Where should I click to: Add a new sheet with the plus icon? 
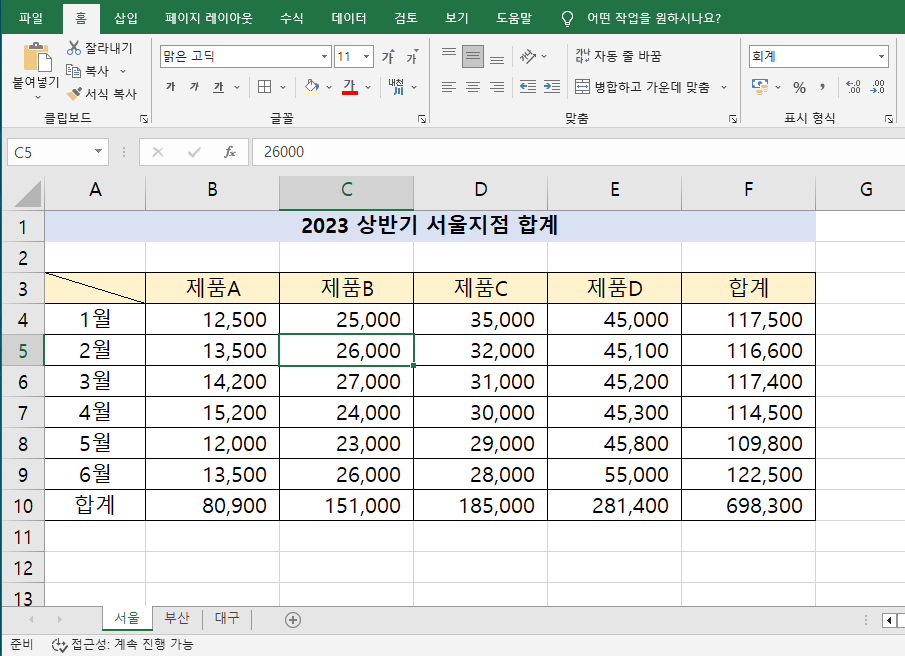293,620
